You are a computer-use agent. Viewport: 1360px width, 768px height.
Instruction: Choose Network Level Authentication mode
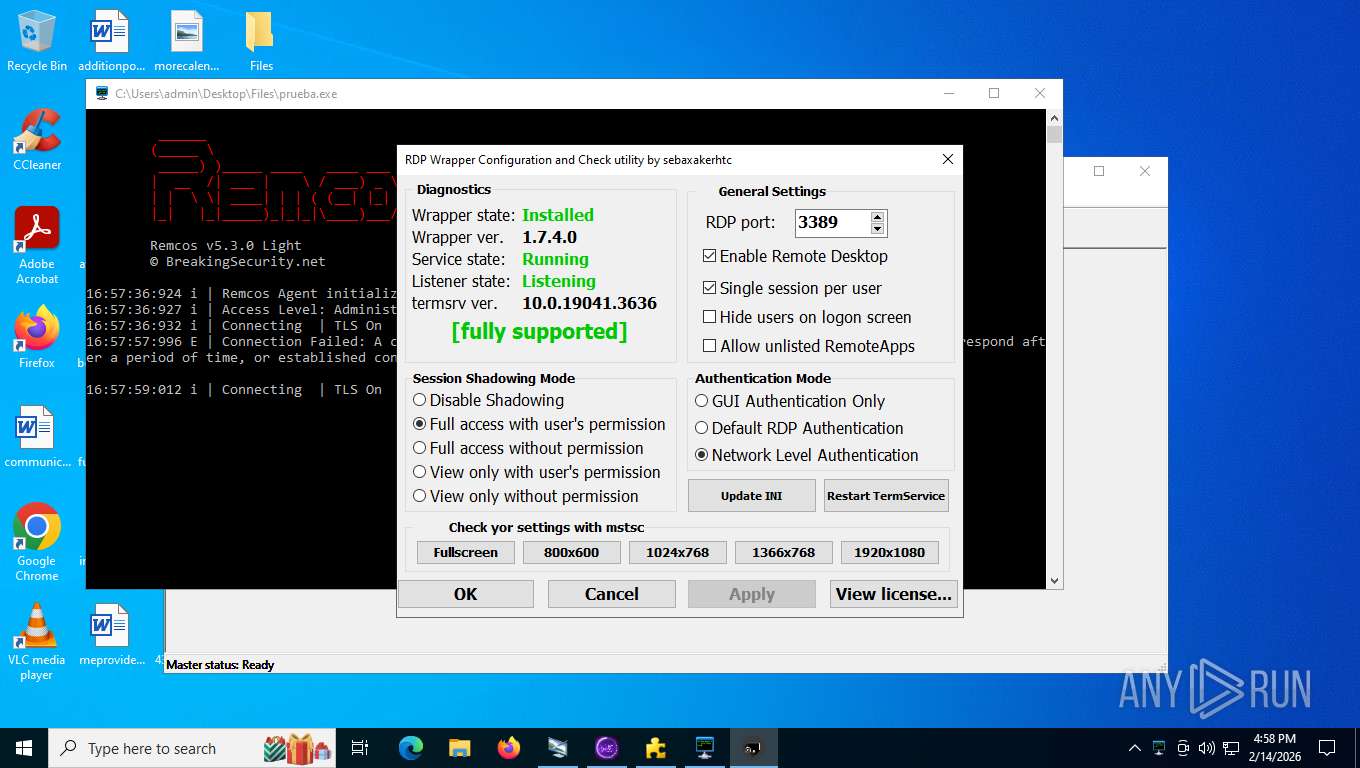point(702,455)
